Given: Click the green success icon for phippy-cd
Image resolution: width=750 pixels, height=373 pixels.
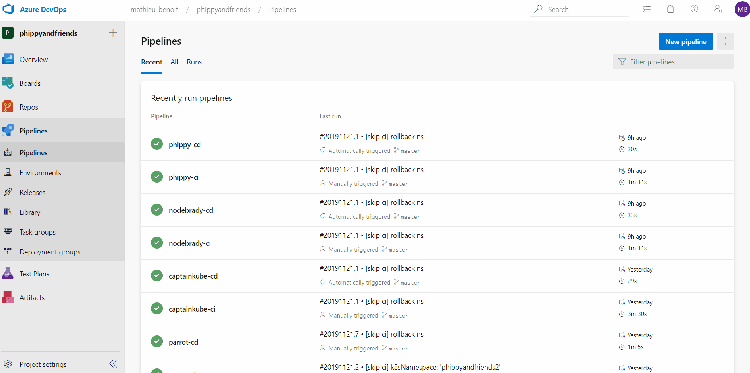Looking at the screenshot, I should 156,143.
